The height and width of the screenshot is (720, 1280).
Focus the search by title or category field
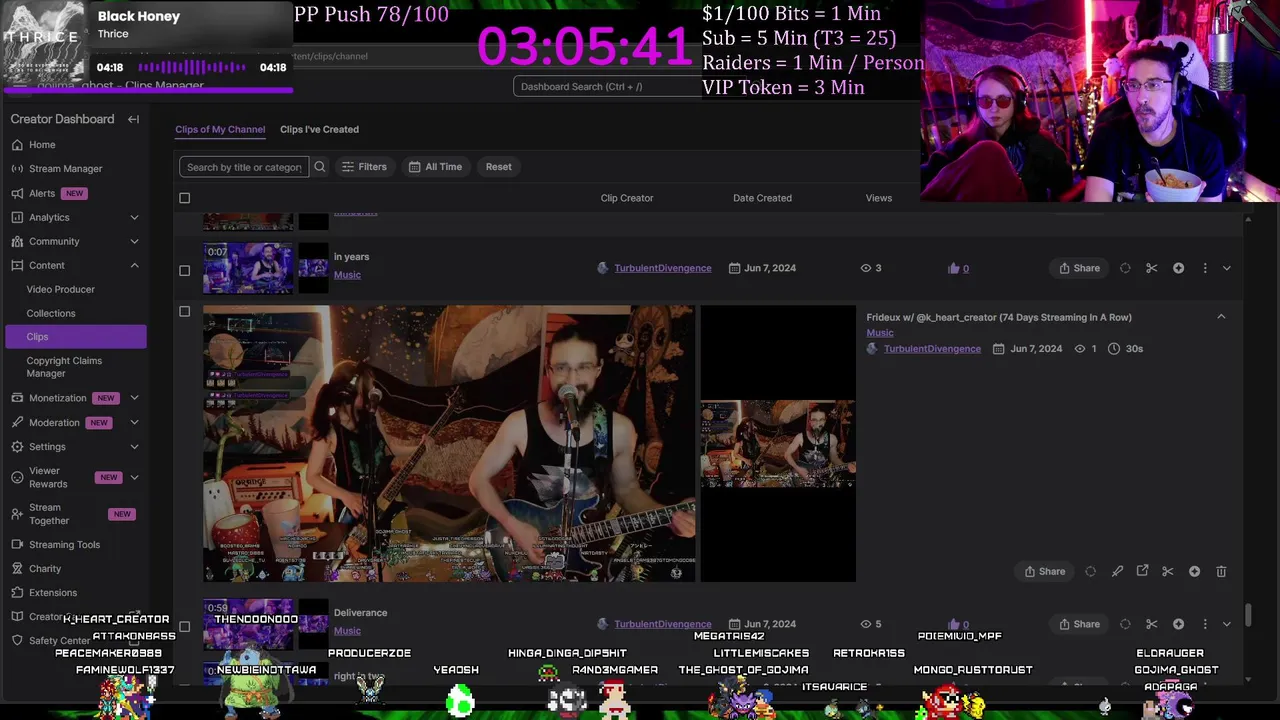coord(244,167)
